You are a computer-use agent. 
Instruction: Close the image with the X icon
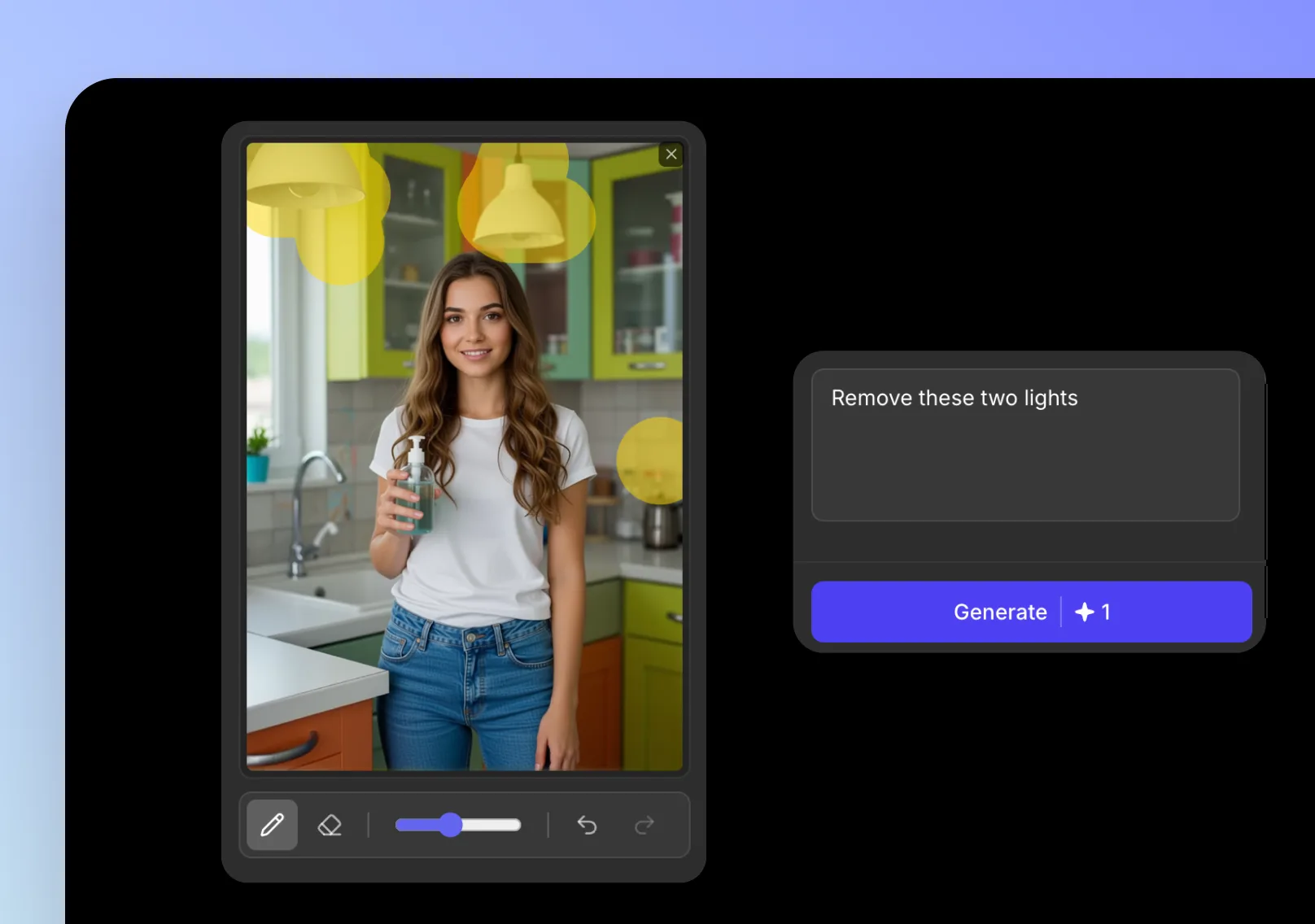tap(671, 155)
